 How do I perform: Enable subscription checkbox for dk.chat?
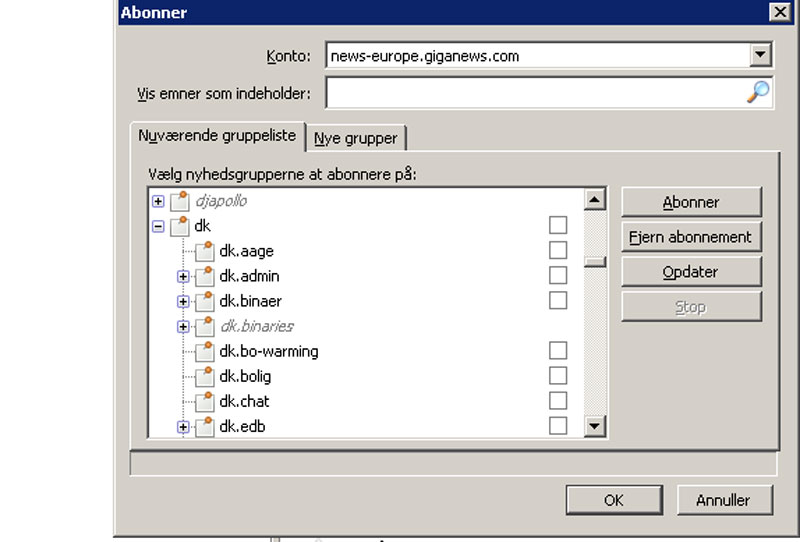click(558, 401)
